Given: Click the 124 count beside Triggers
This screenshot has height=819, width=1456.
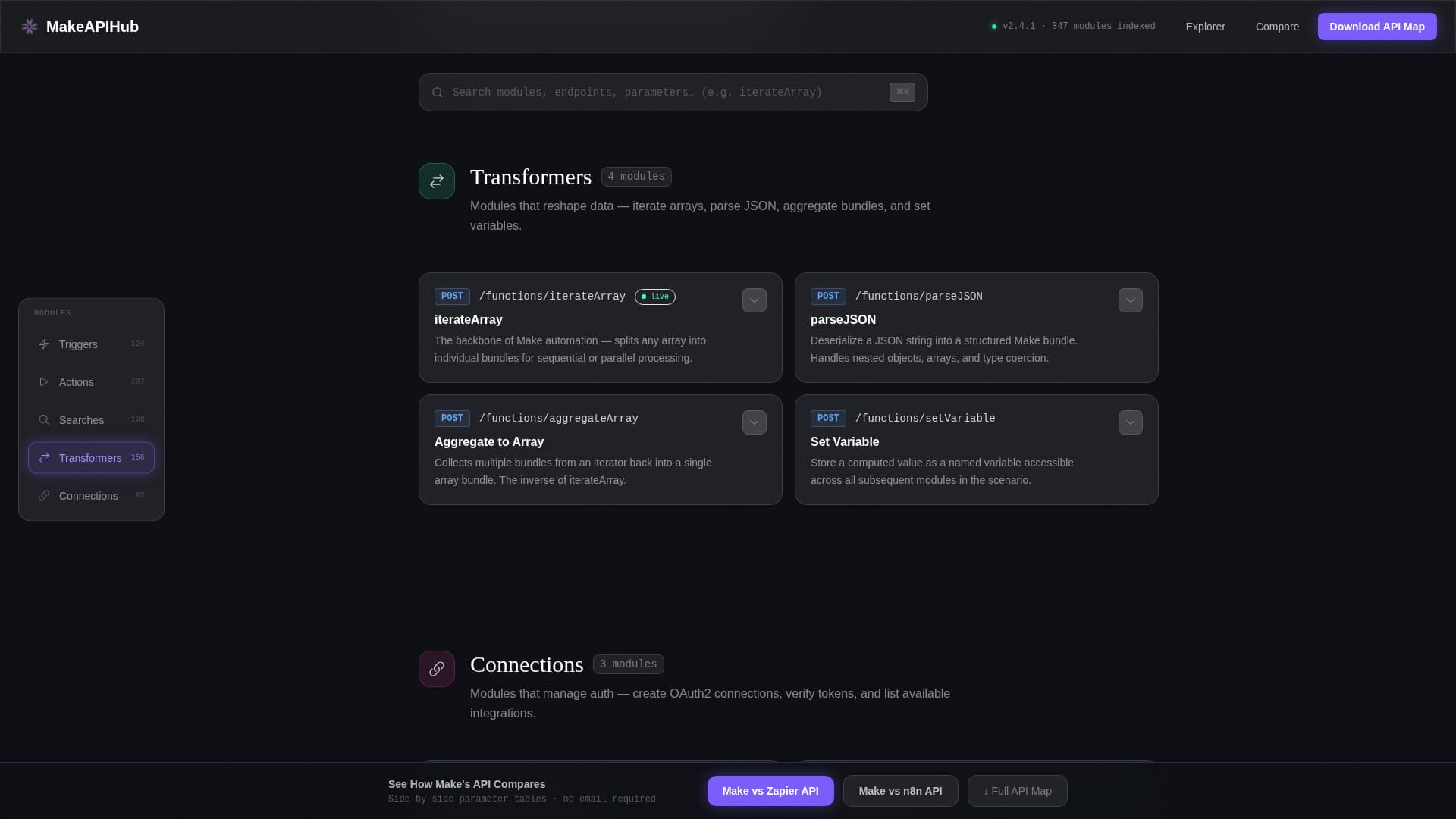Looking at the screenshot, I should pos(137,344).
